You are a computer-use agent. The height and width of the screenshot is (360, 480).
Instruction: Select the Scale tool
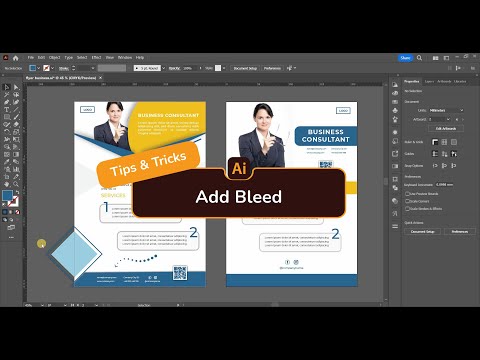tap(16, 132)
